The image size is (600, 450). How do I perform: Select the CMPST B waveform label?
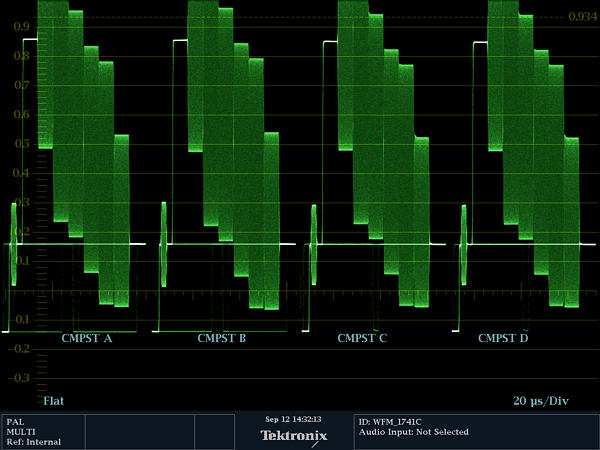(x=222, y=338)
